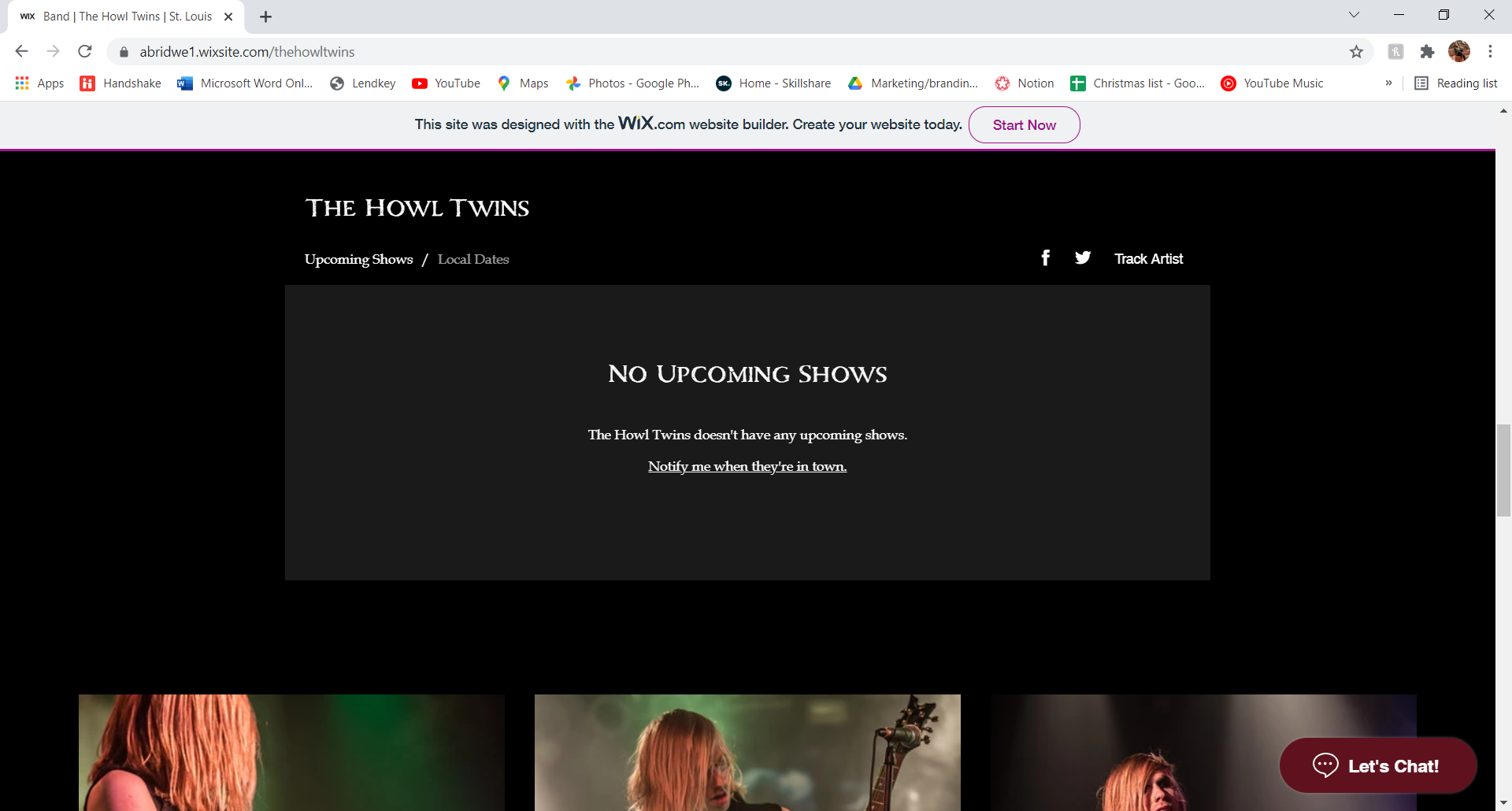Open the Maps bookmark
1512x811 pixels.
pyautogui.click(x=523, y=83)
